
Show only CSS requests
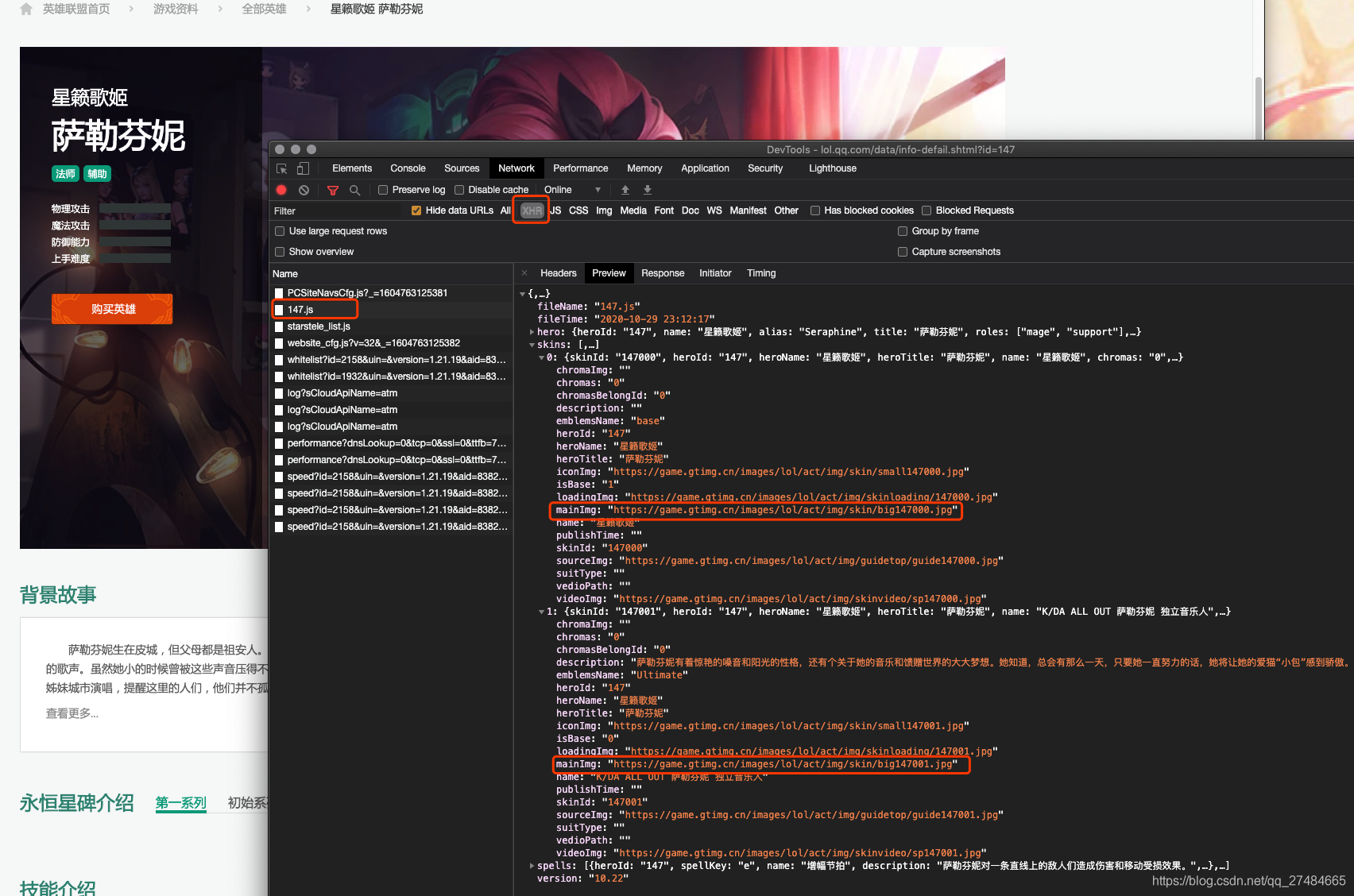(x=578, y=210)
